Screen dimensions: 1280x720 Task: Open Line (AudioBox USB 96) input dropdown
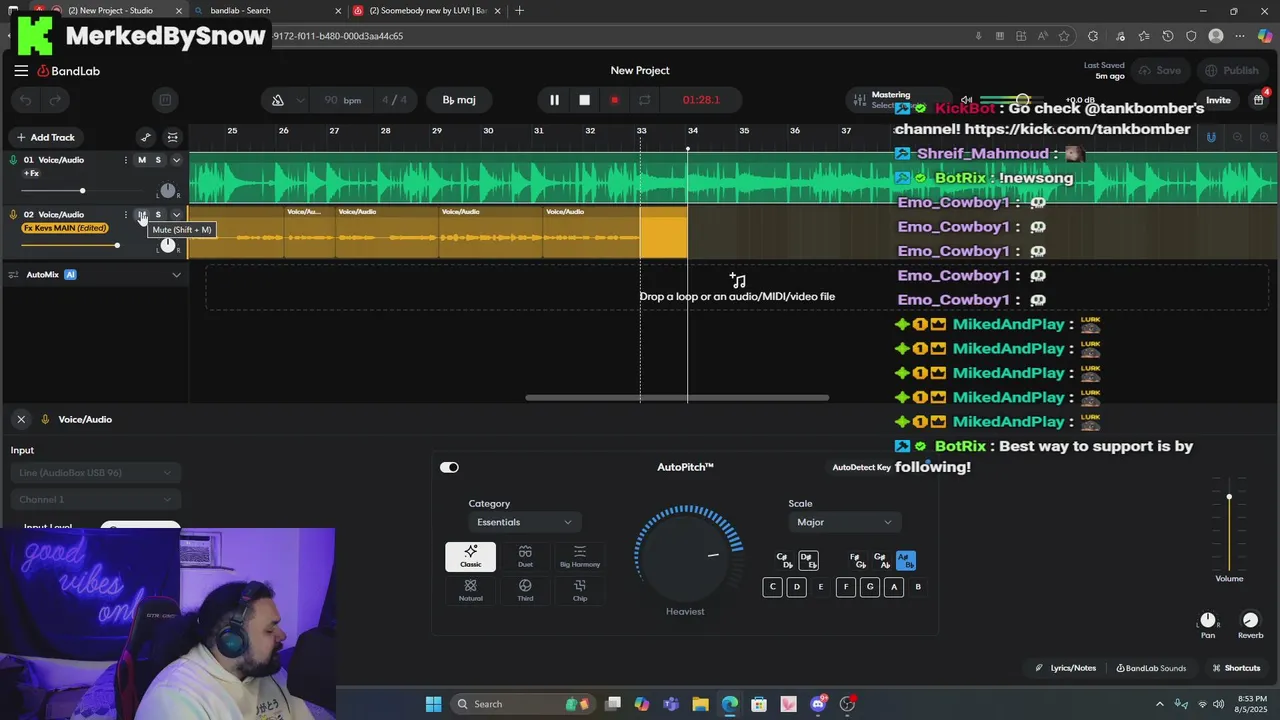[95, 472]
